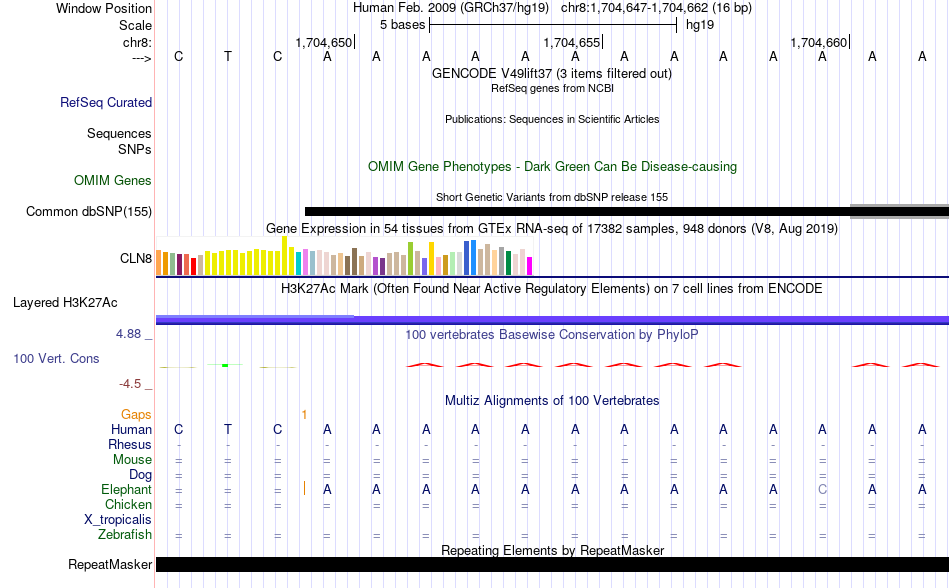Click the orange insertion mark in Elephant row

(304, 488)
